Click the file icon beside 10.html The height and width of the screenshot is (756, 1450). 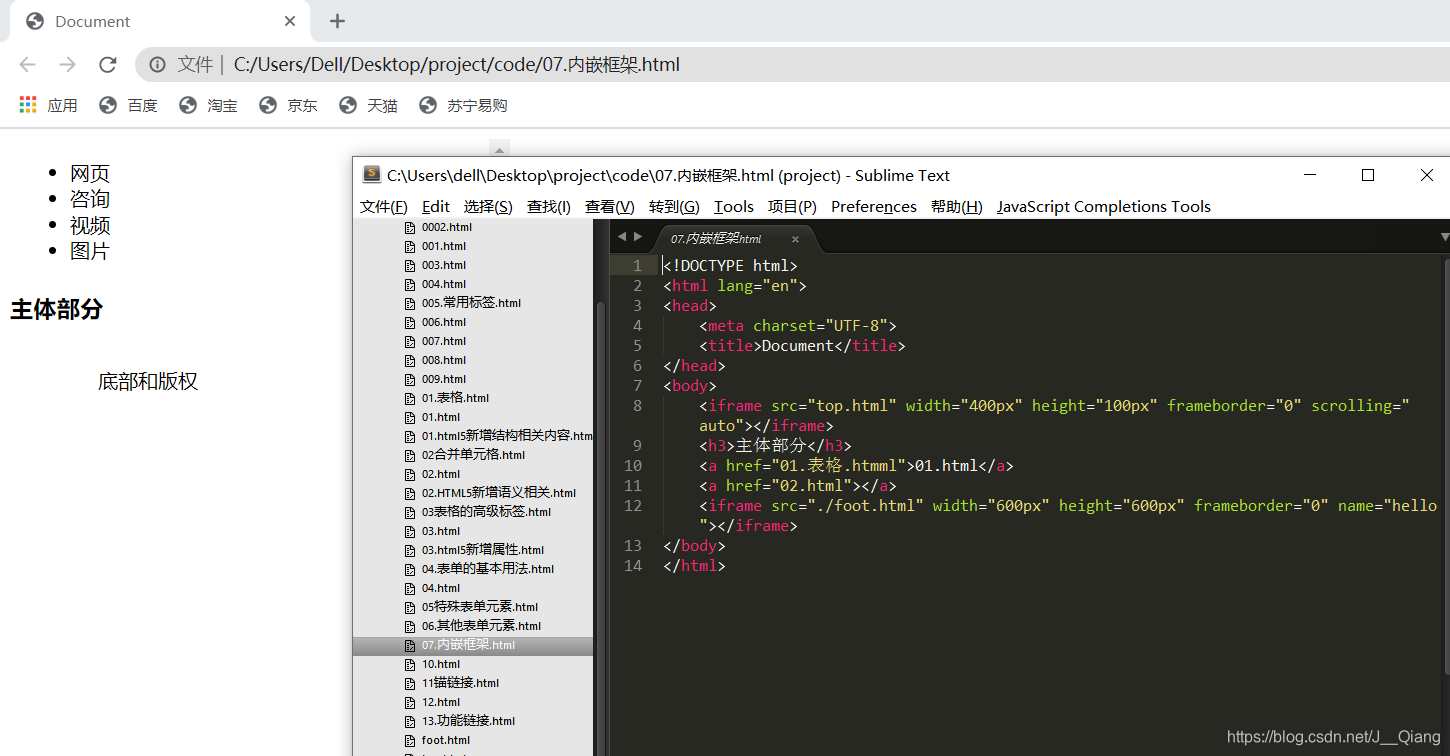(409, 664)
